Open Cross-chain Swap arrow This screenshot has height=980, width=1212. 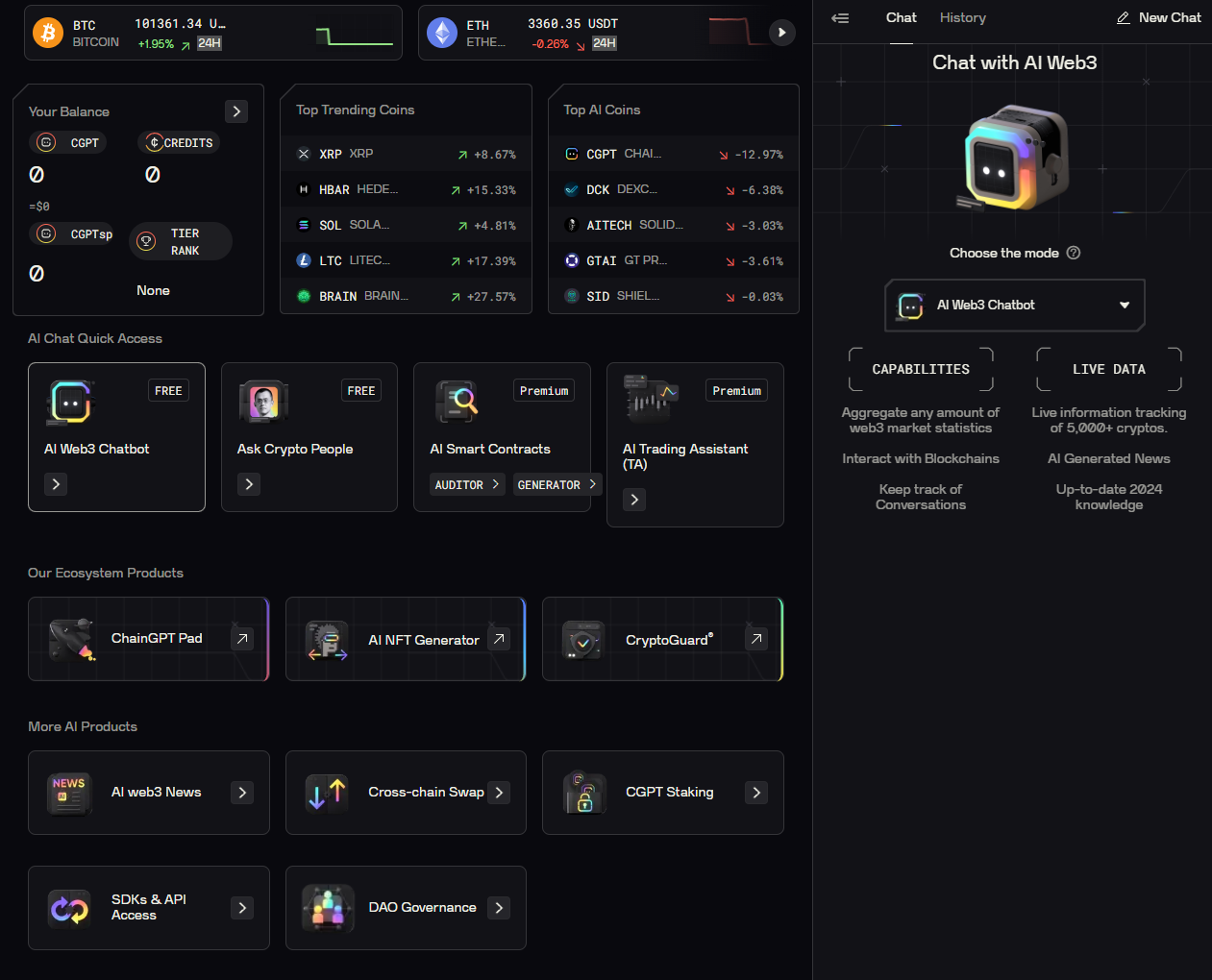tap(499, 793)
